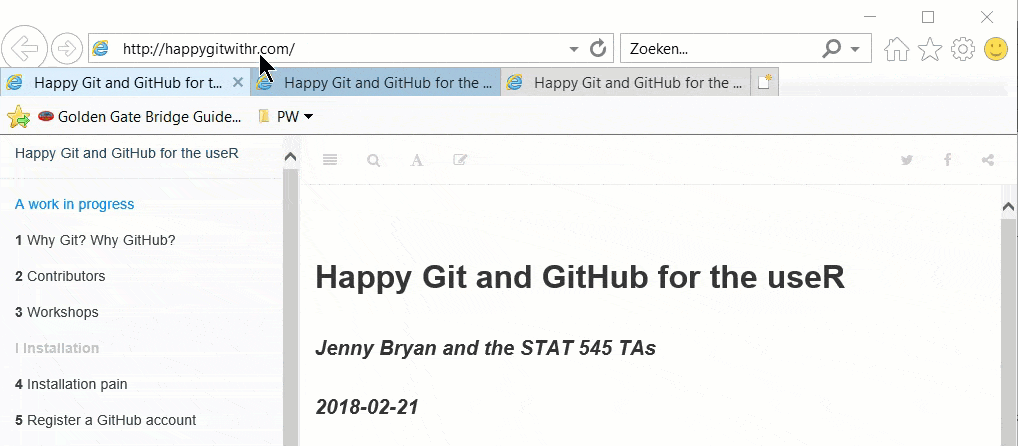This screenshot has width=1018, height=446.
Task: Open chapter 5 Register a GitHub account
Action: coord(106,420)
